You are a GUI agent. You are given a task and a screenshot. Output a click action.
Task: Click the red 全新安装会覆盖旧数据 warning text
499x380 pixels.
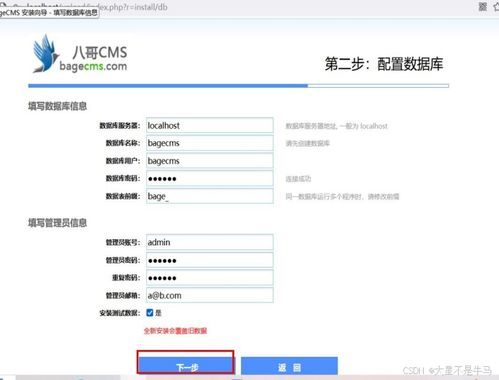pos(175,331)
